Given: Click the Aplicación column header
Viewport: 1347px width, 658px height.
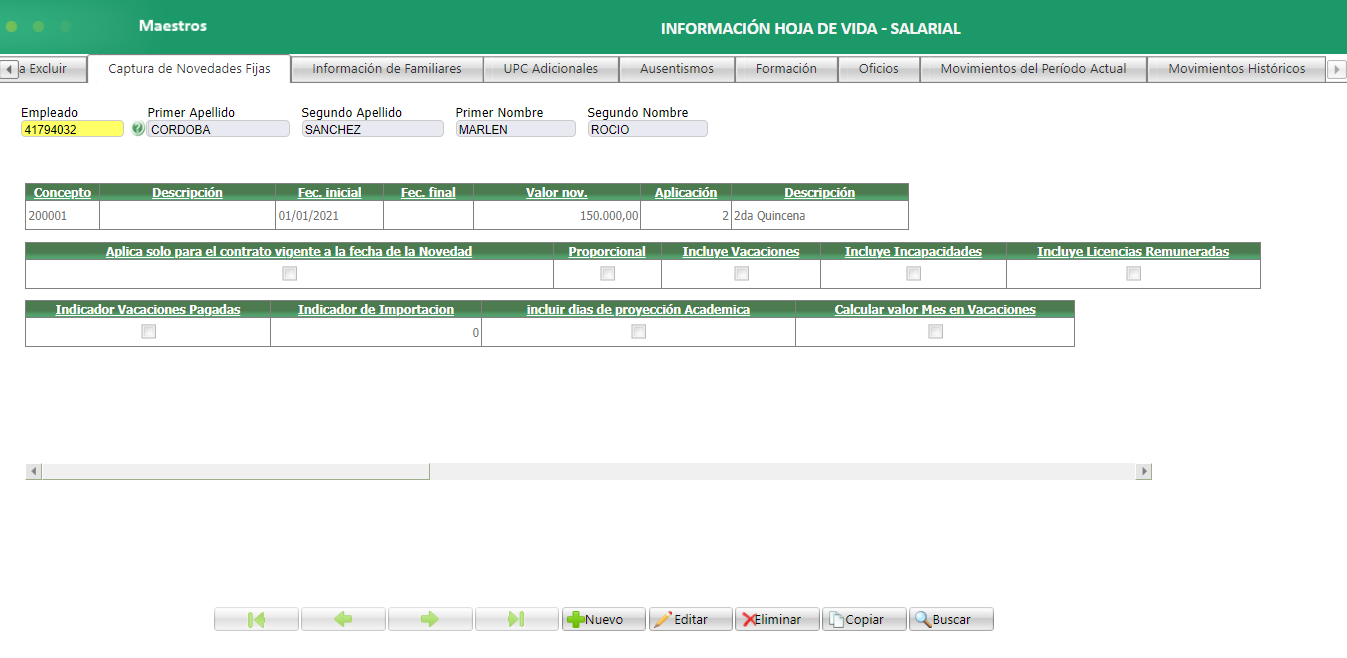Looking at the screenshot, I should 686,192.
